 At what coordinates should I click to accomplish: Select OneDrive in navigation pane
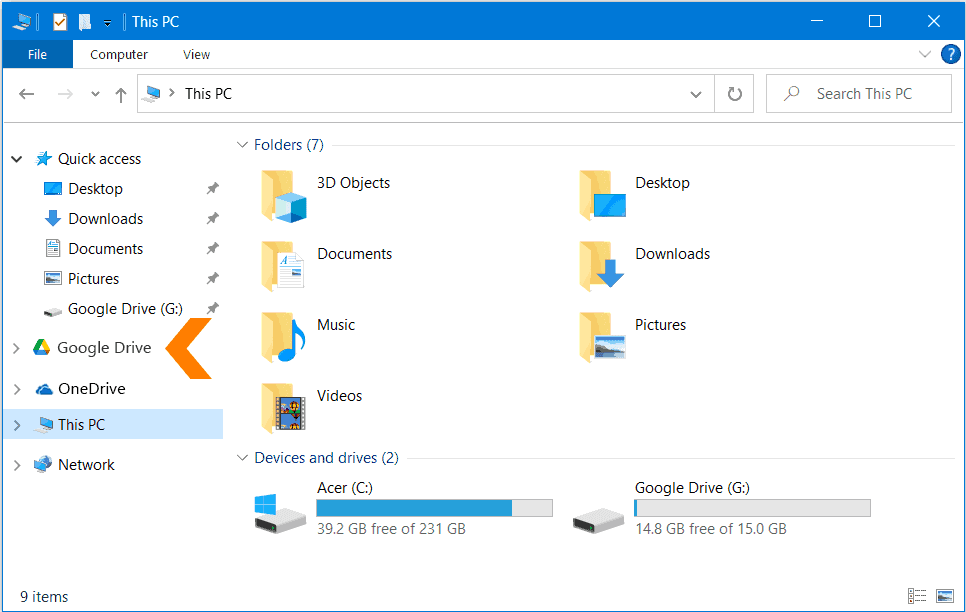pyautogui.click(x=92, y=389)
